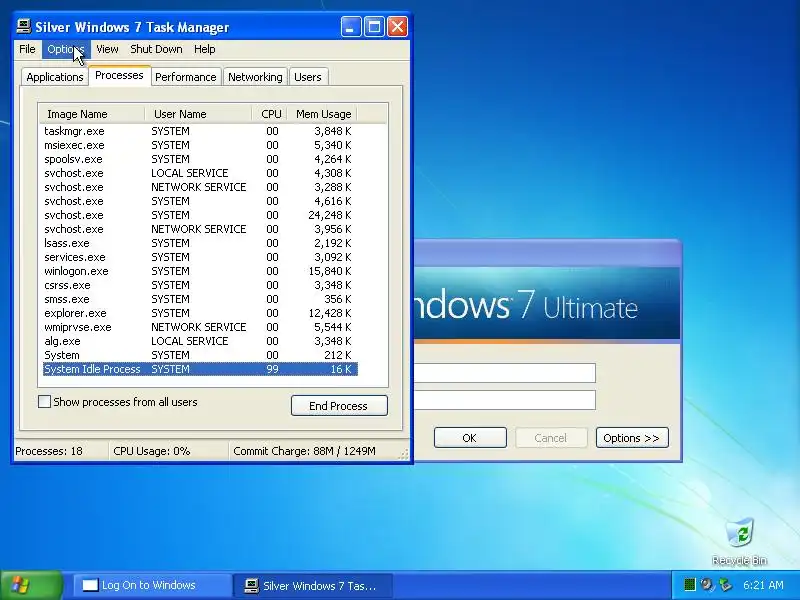Minimize the Task Manager window

tap(351, 27)
